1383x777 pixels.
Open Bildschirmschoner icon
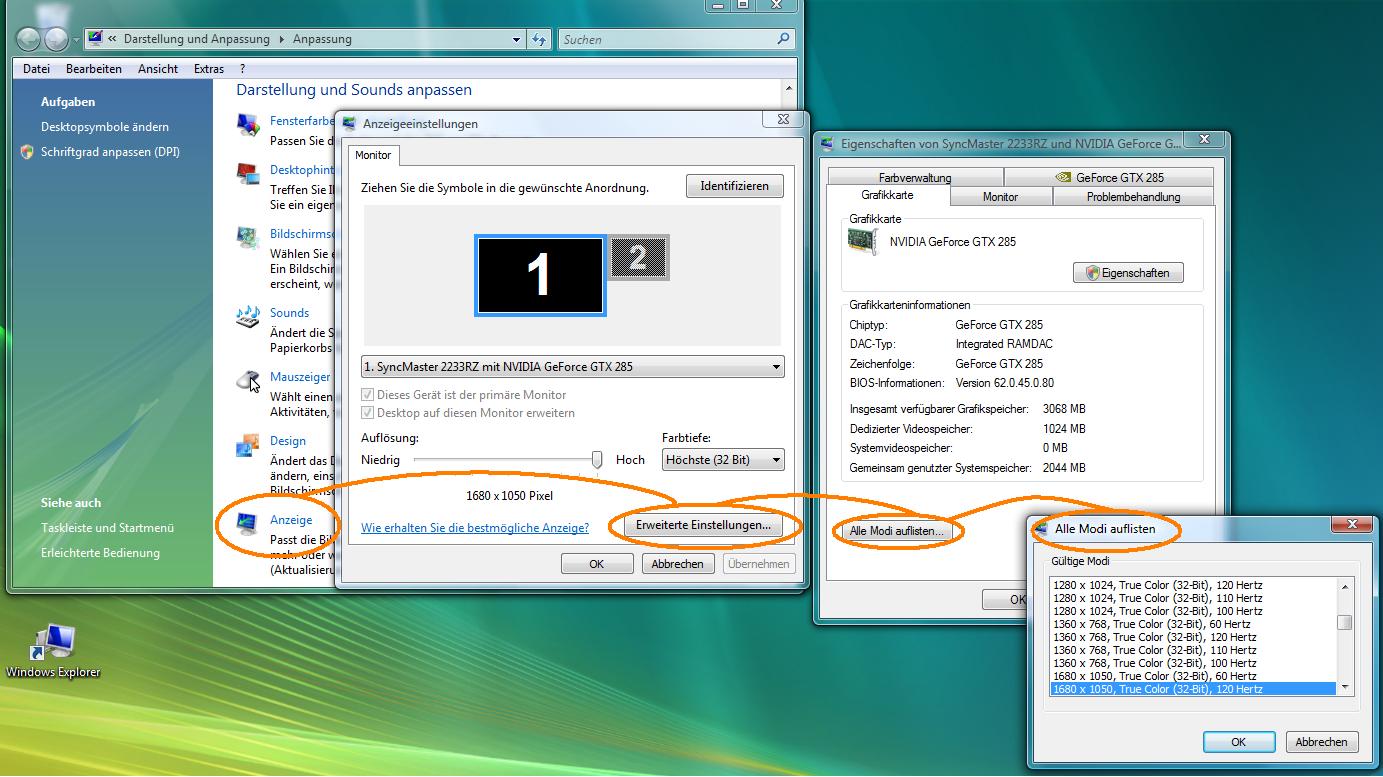coord(248,238)
